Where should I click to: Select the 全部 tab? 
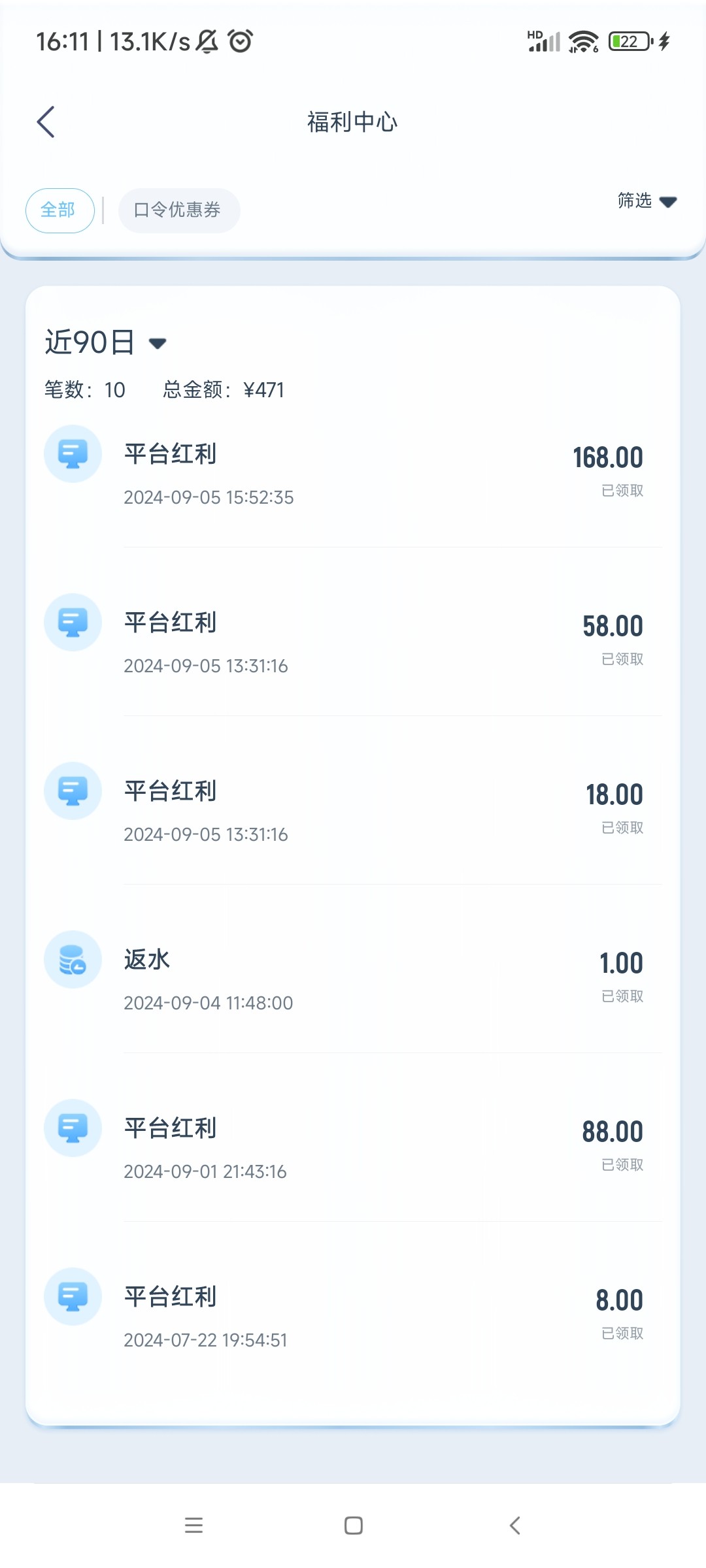tap(59, 210)
